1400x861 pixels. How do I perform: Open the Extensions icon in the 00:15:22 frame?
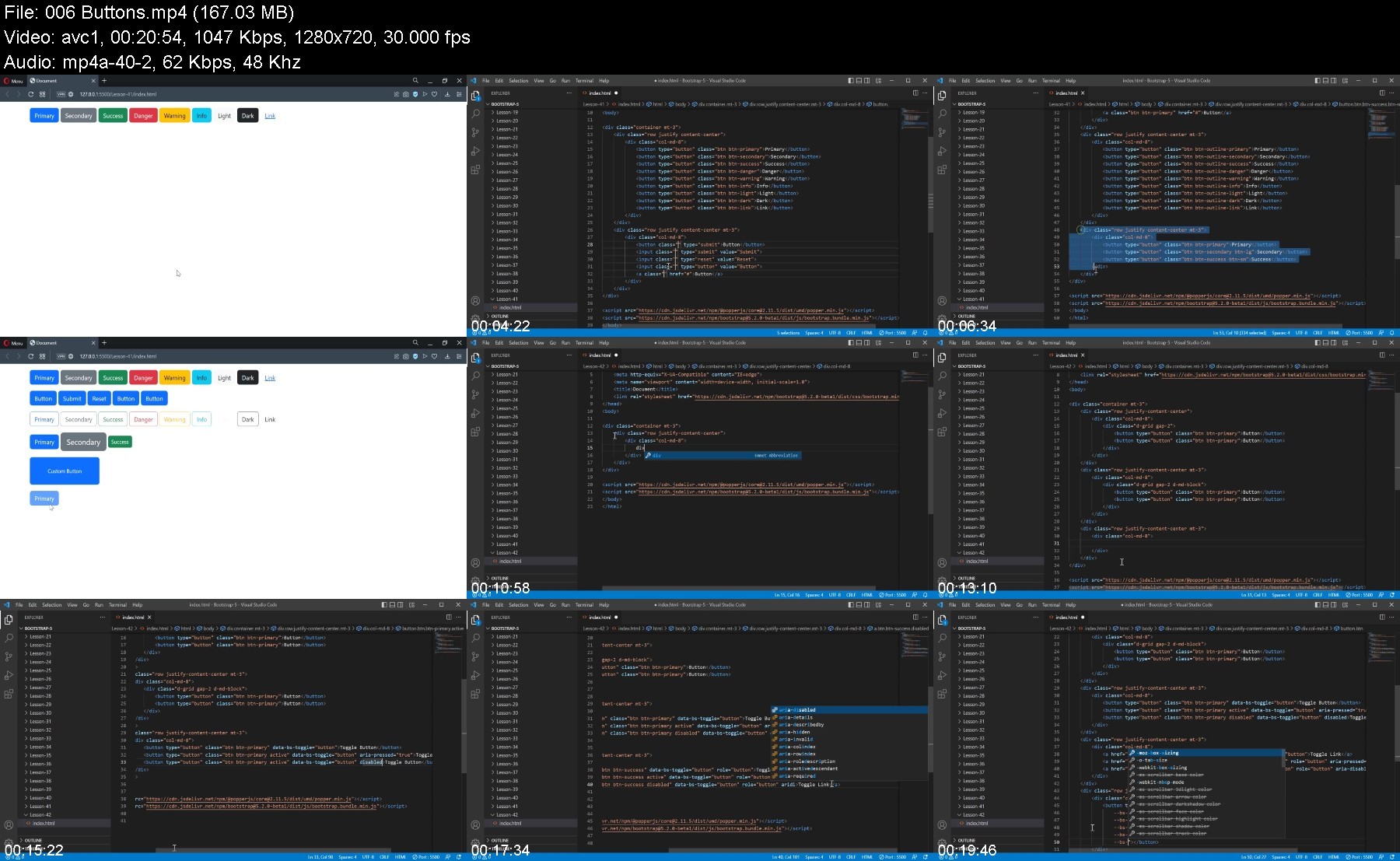point(9,694)
